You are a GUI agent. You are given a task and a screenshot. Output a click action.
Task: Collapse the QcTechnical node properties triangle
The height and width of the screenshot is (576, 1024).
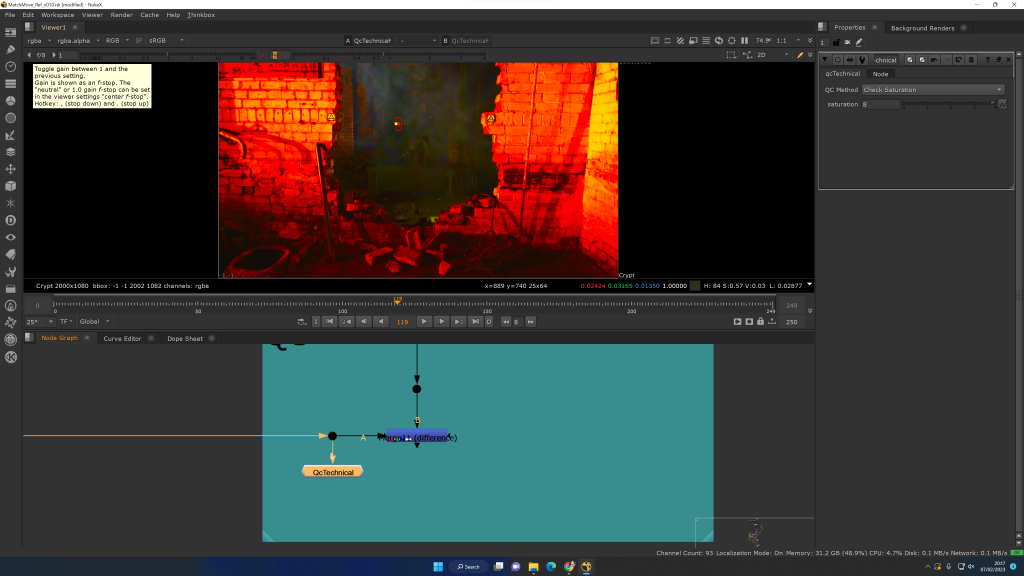pos(825,59)
